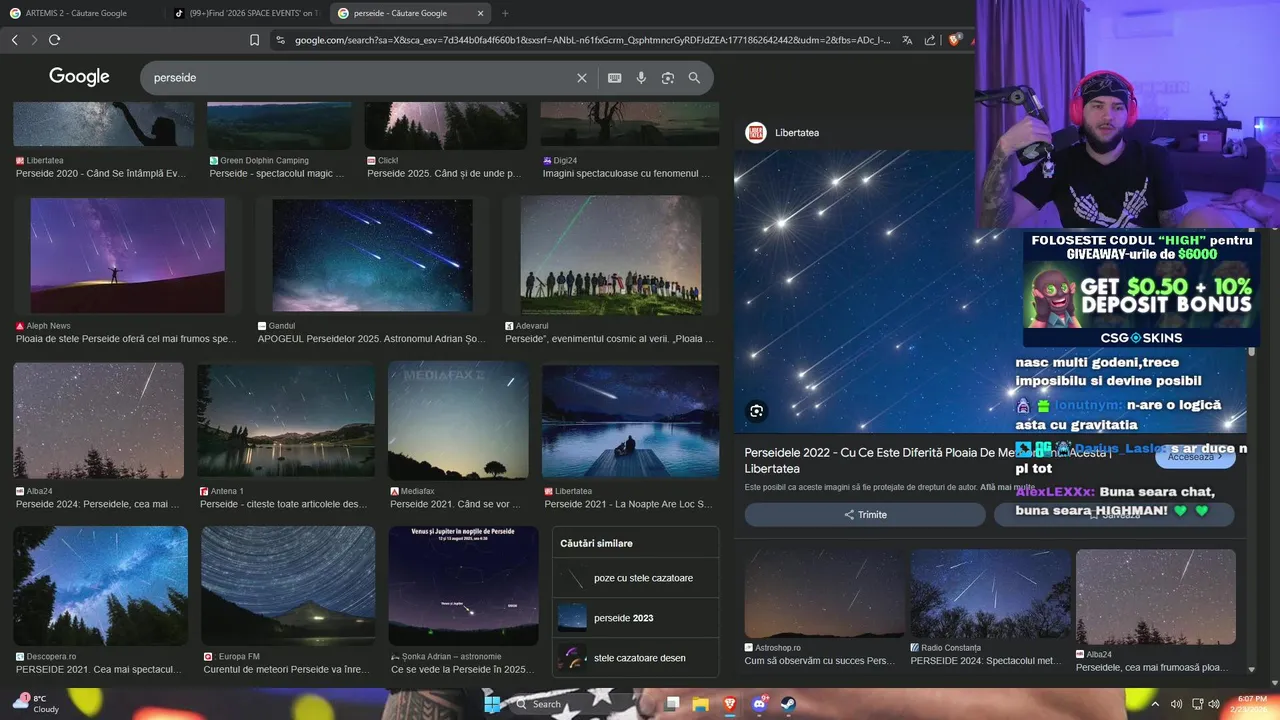Open Descopera.ro PERSEIDE 2021 image
This screenshot has height=720, width=1280.
(100, 586)
